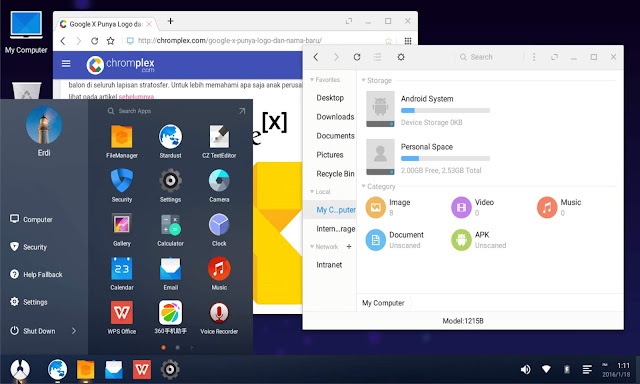640x384 pixels.
Task: Launch the Email app from launcher
Action: click(170, 273)
